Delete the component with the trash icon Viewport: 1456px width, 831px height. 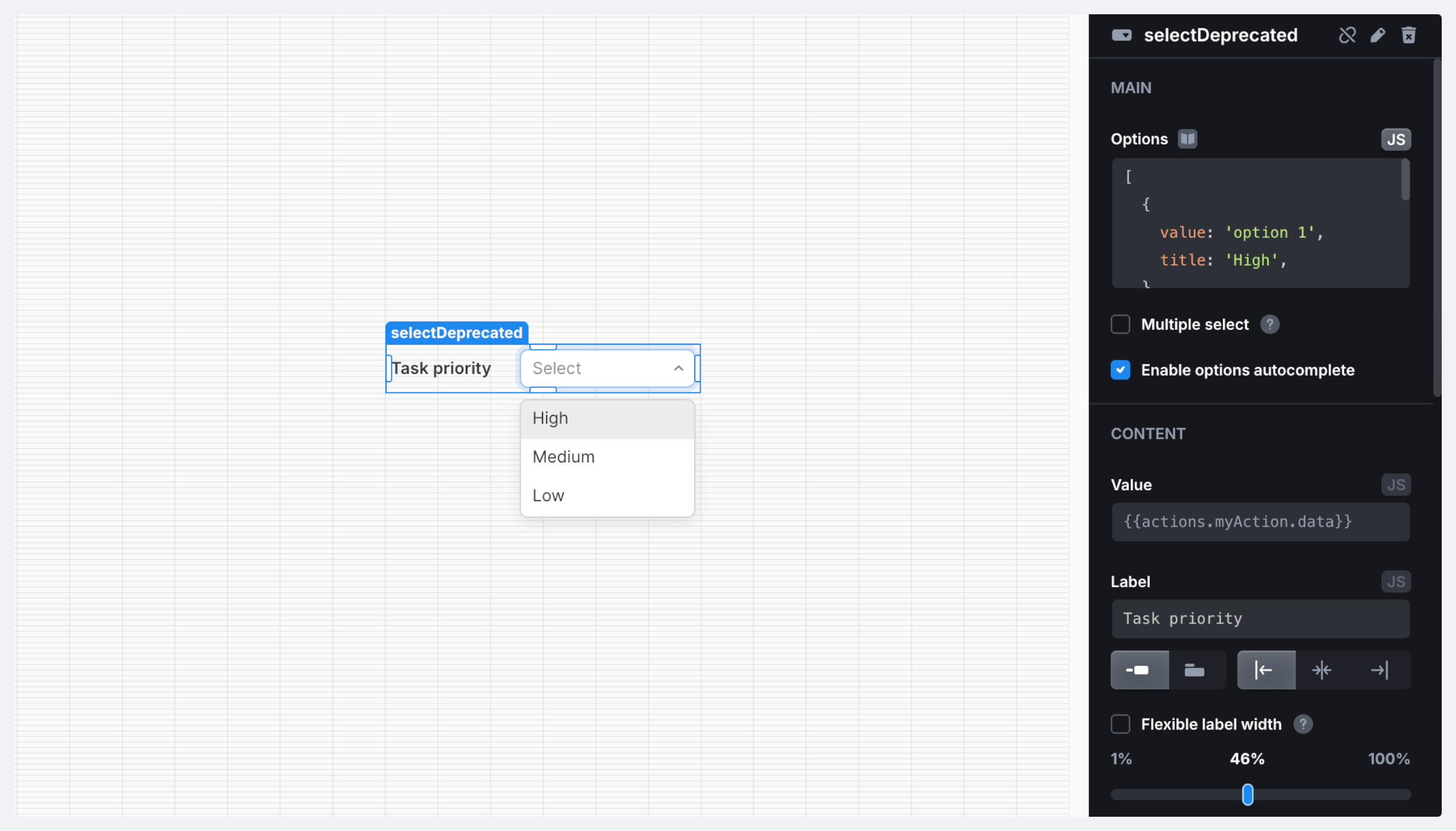1408,35
